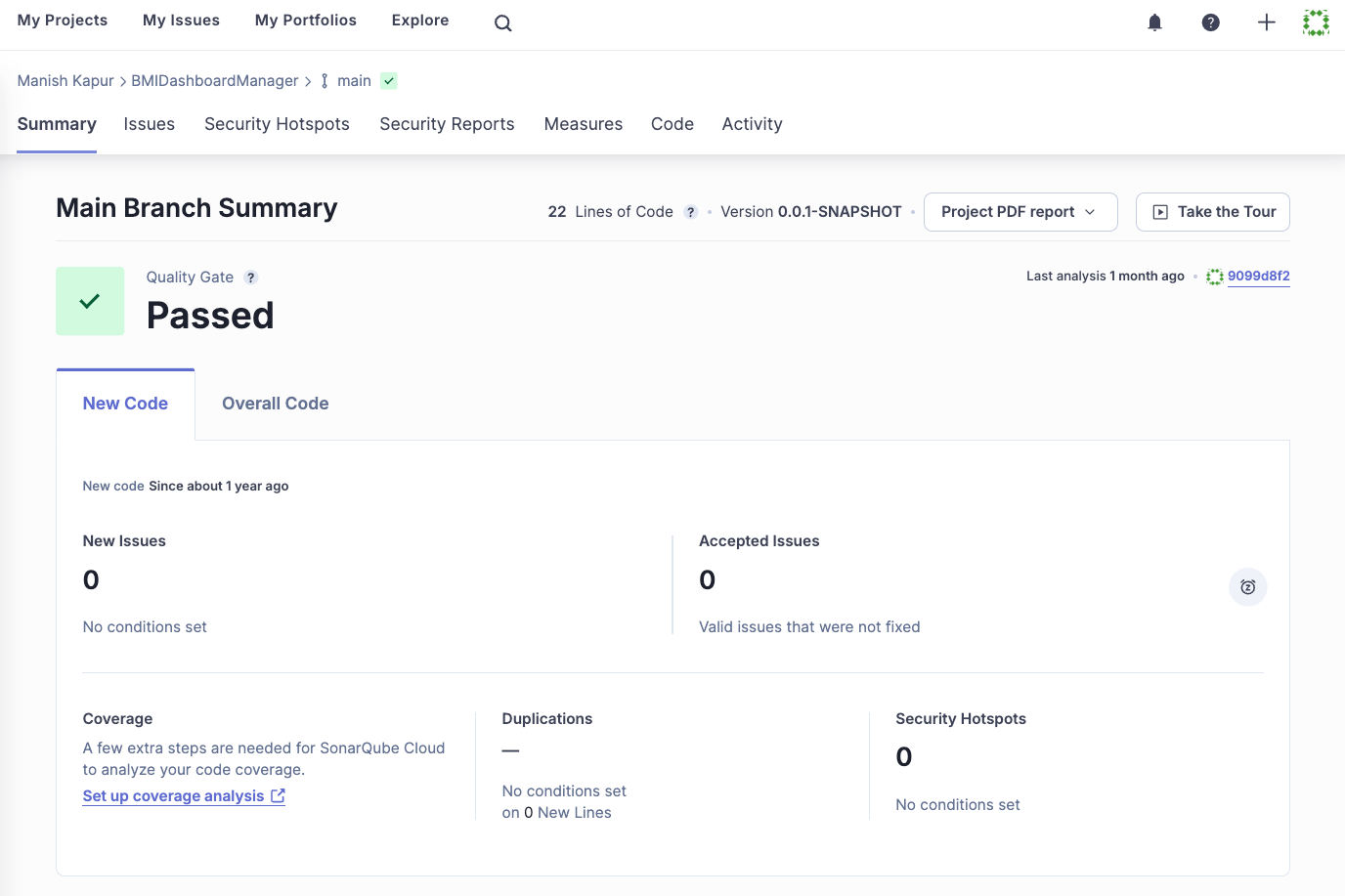Open the Measures tab
Viewport: 1345px width, 896px height.
(x=583, y=124)
